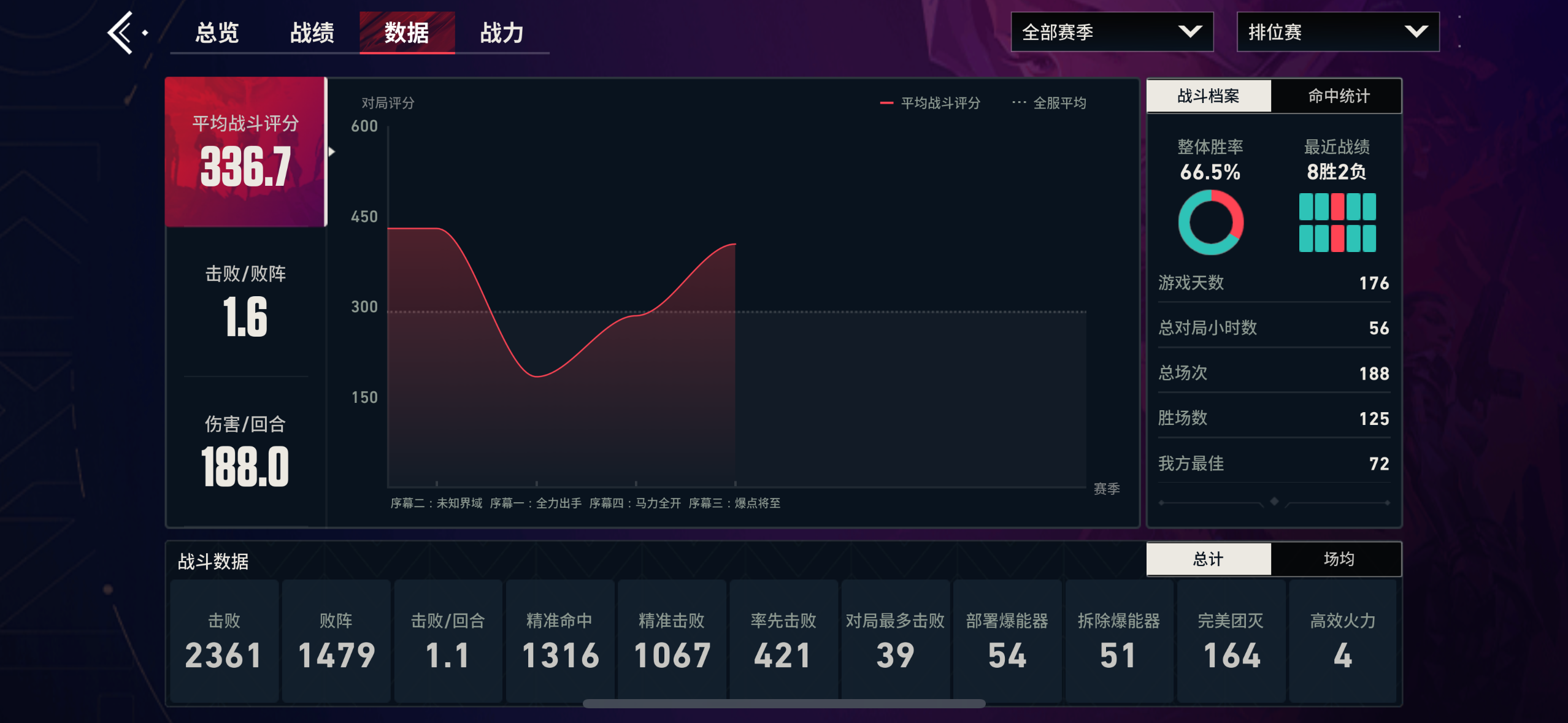Viewport: 1568px width, 723px height.
Task: Switch to 总计 totals view
Action: point(1208,559)
